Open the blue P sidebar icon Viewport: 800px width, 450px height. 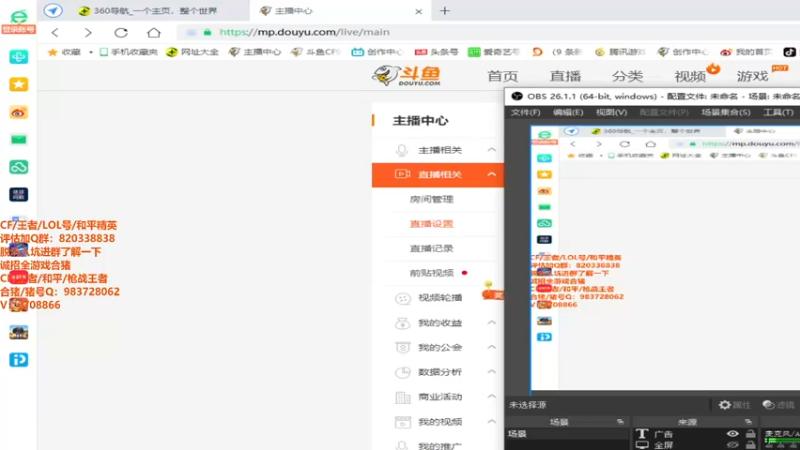18,360
